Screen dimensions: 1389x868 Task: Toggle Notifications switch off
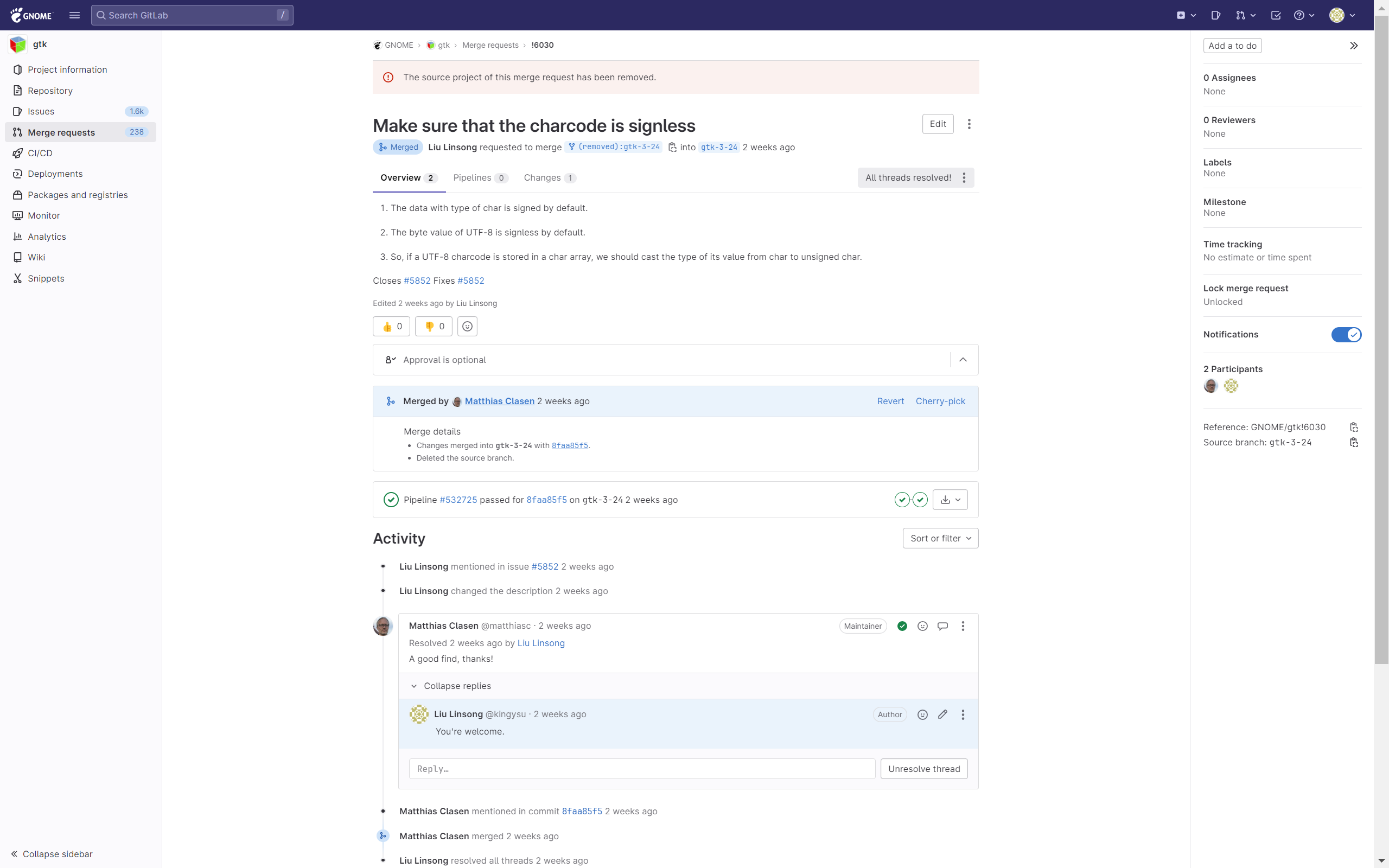click(x=1346, y=334)
